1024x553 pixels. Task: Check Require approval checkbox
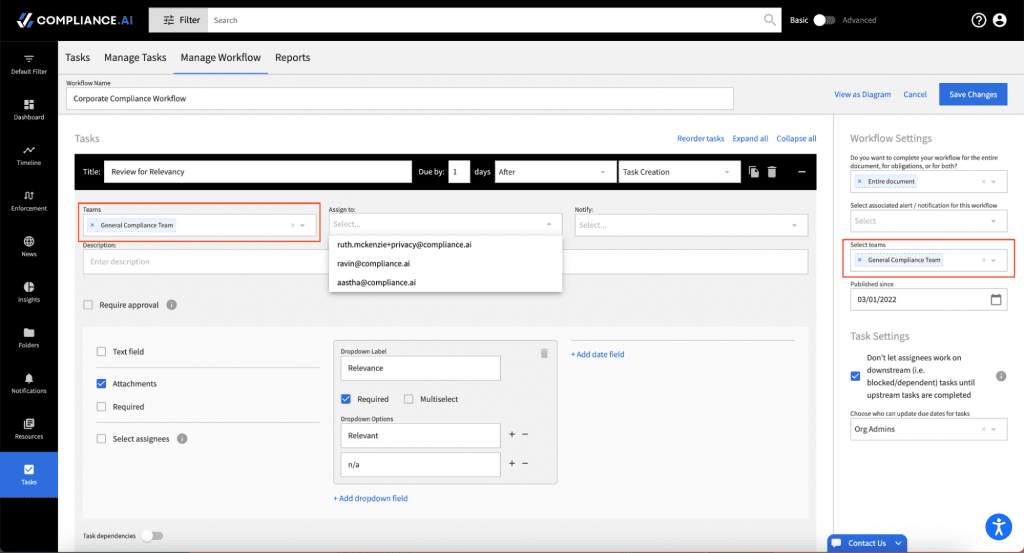88,305
